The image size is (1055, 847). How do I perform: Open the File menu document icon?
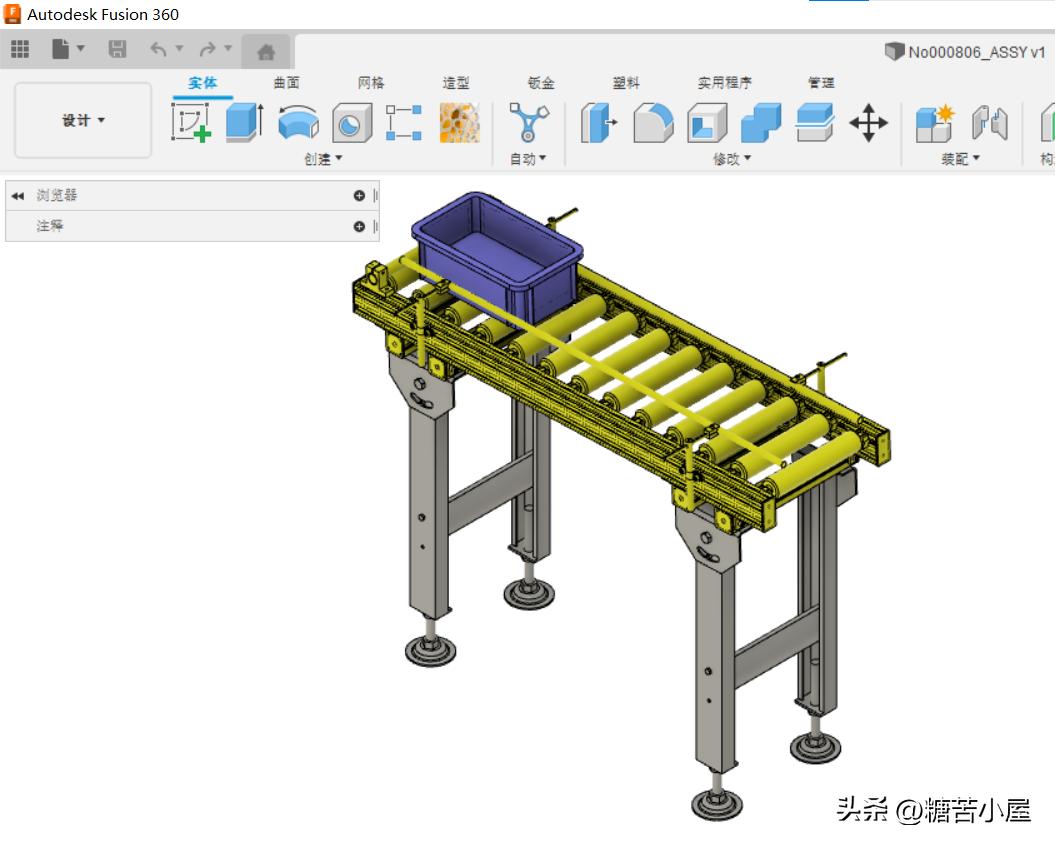[x=61, y=49]
